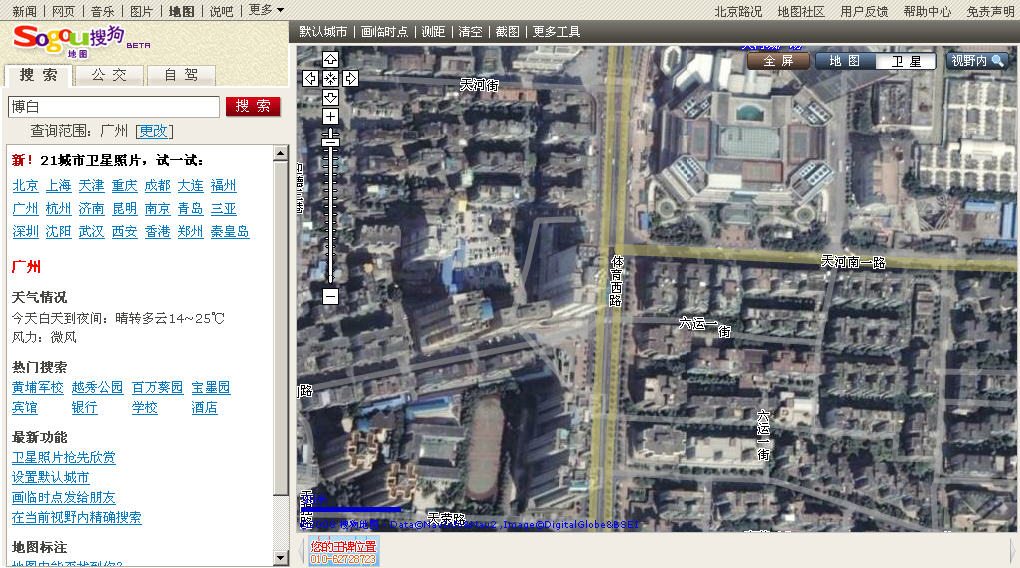
Task: Click the zoom slider track midpoint
Action: point(330,207)
